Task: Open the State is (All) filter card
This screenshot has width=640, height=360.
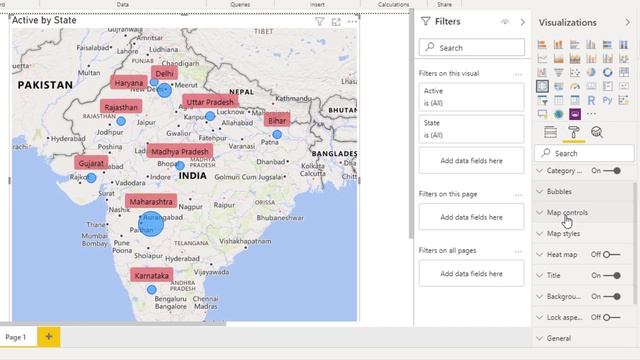Action: click(x=471, y=129)
